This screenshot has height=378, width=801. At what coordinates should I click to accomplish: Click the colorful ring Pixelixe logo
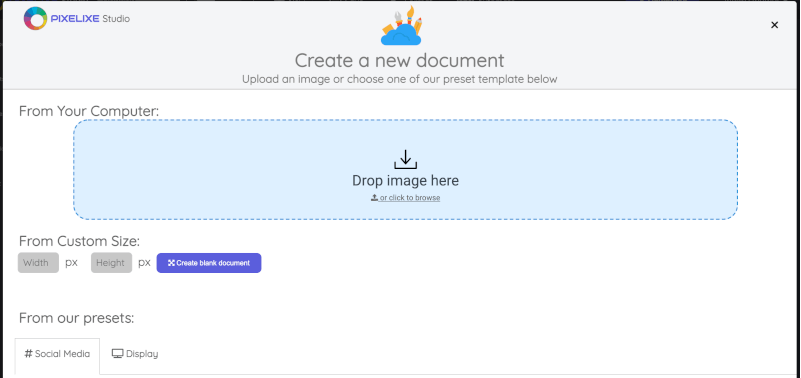(35, 18)
